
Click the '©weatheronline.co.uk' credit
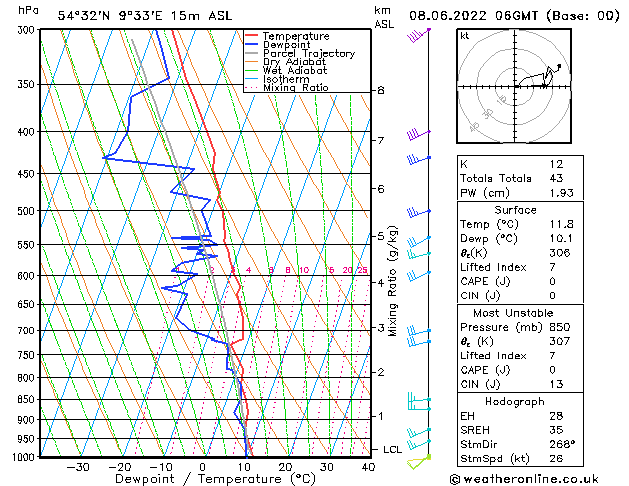[524, 479]
